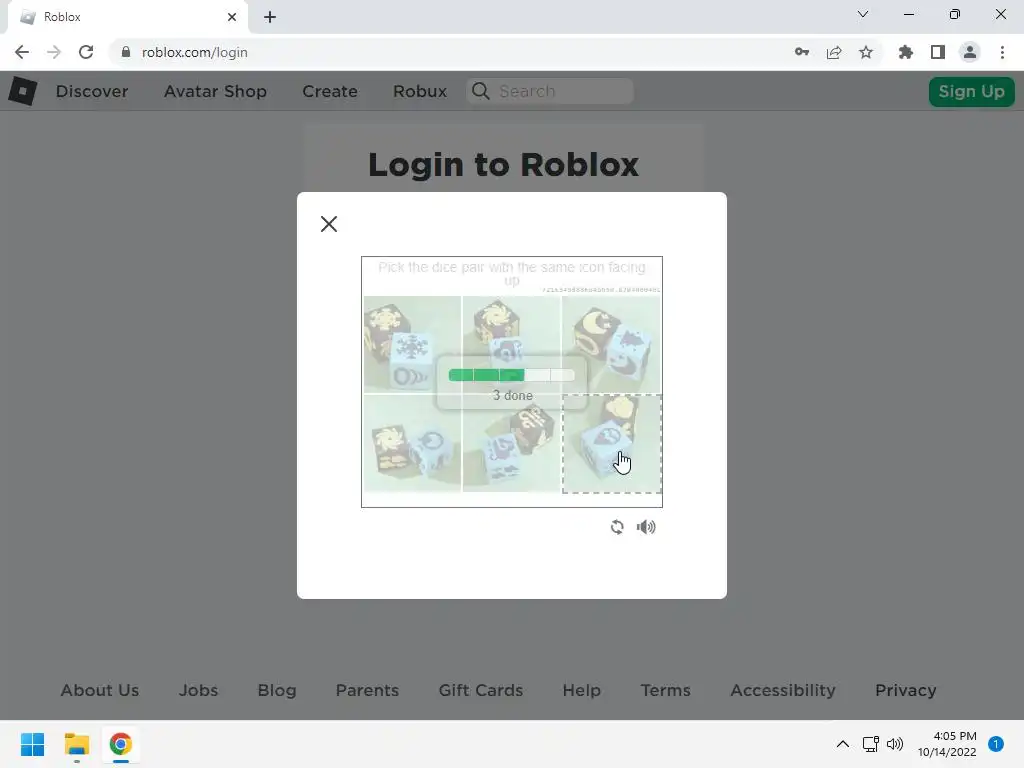1024x768 pixels.
Task: Select the dice image with the snowflake die
Action: 412,345
